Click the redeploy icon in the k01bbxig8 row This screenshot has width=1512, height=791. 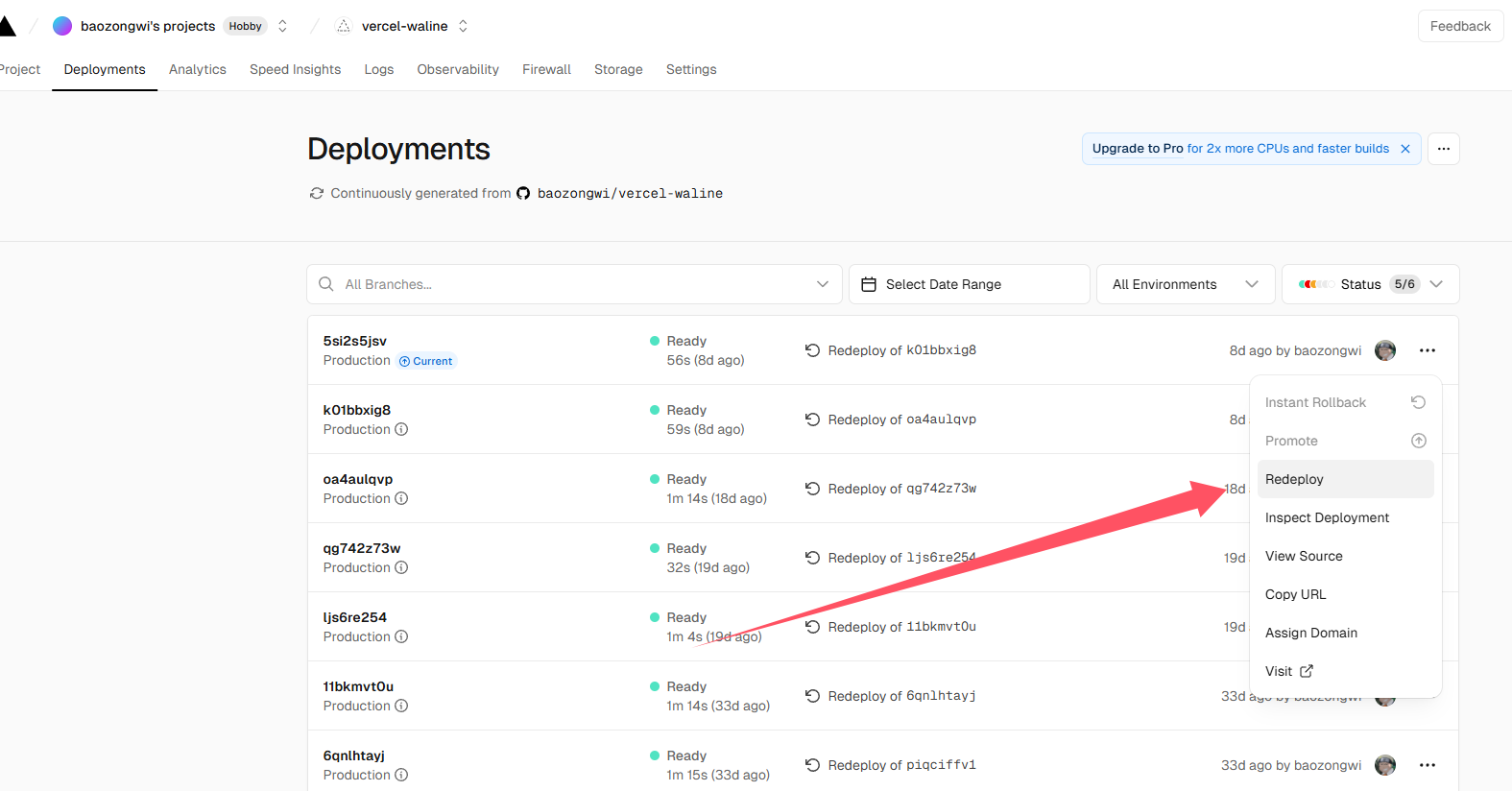812,419
